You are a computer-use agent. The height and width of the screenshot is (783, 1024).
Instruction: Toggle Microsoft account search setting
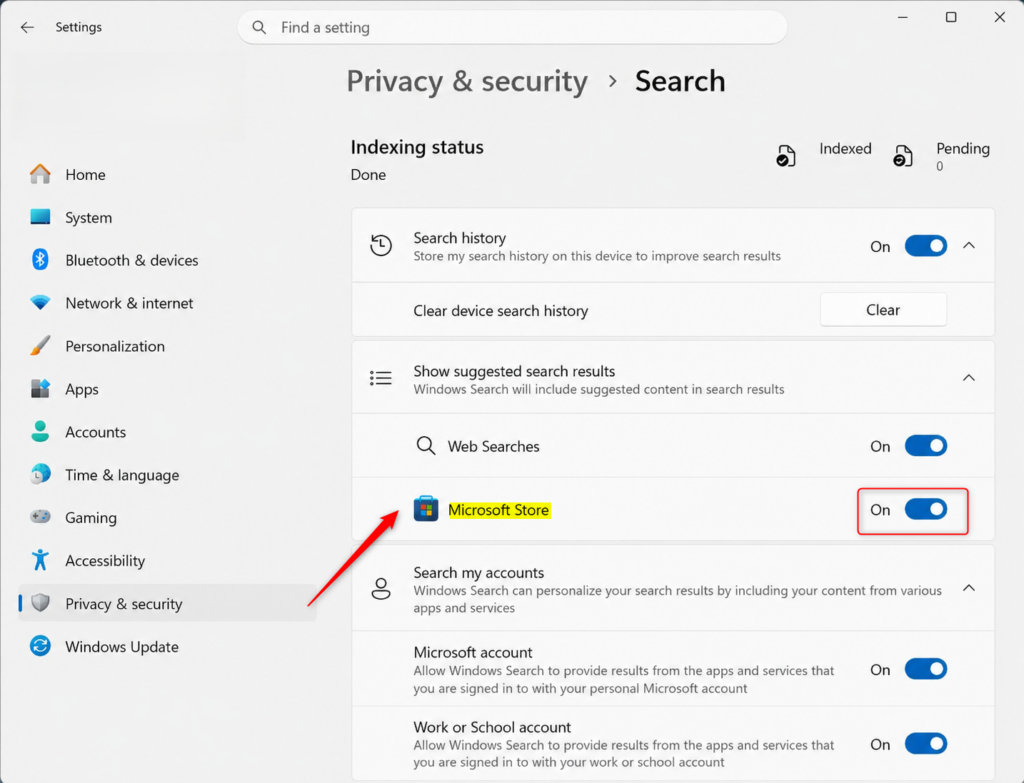925,669
